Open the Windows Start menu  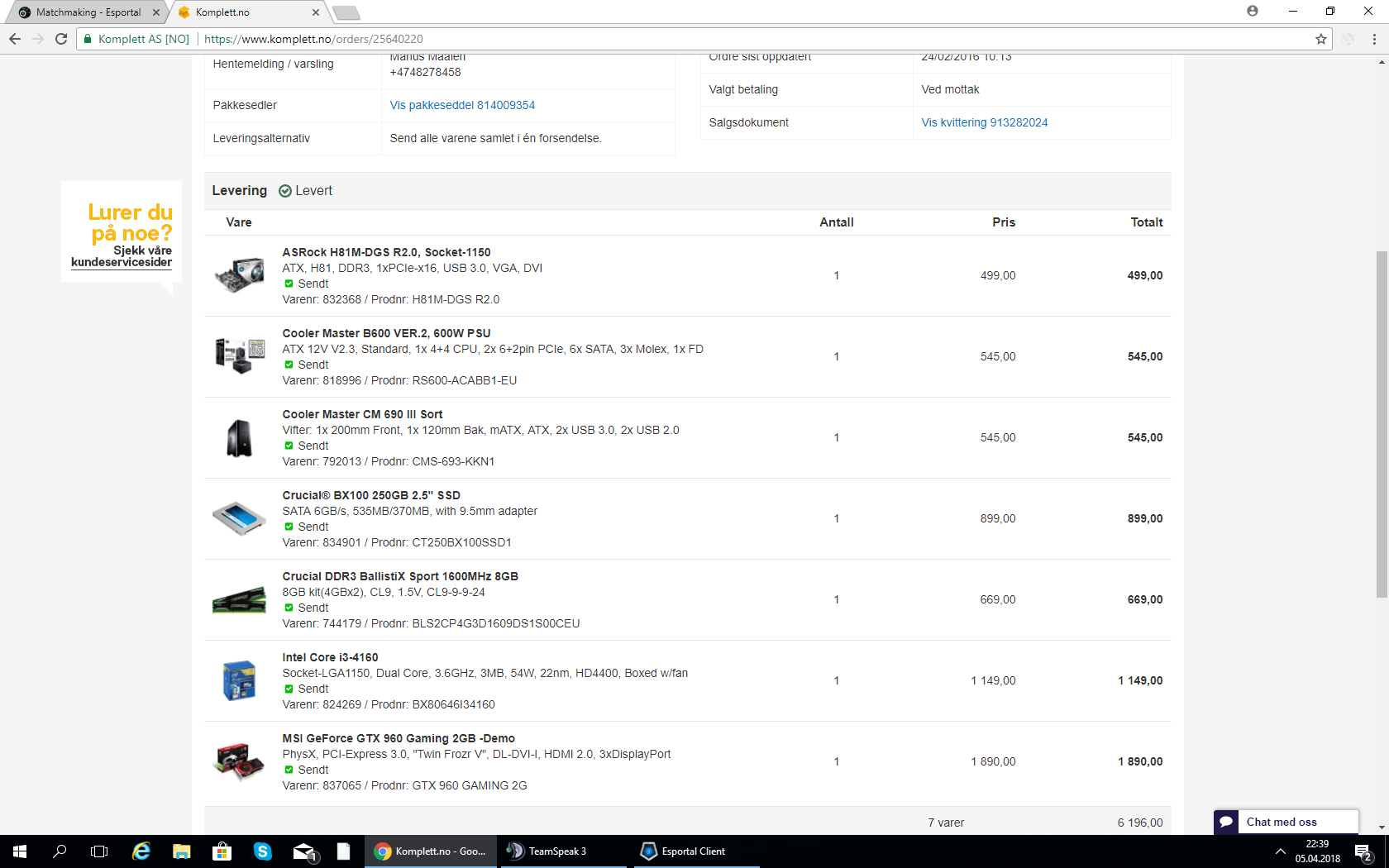coord(20,851)
